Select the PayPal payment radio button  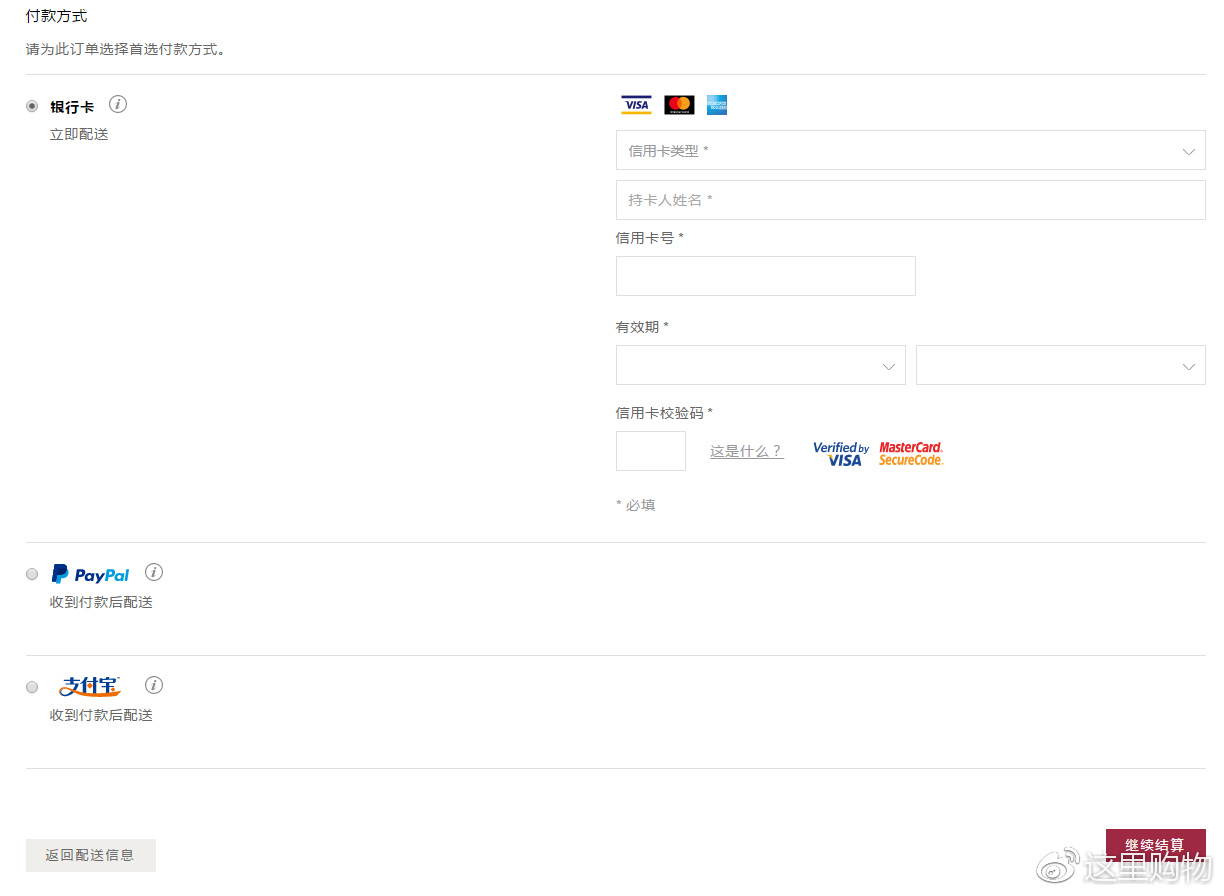click(x=32, y=574)
